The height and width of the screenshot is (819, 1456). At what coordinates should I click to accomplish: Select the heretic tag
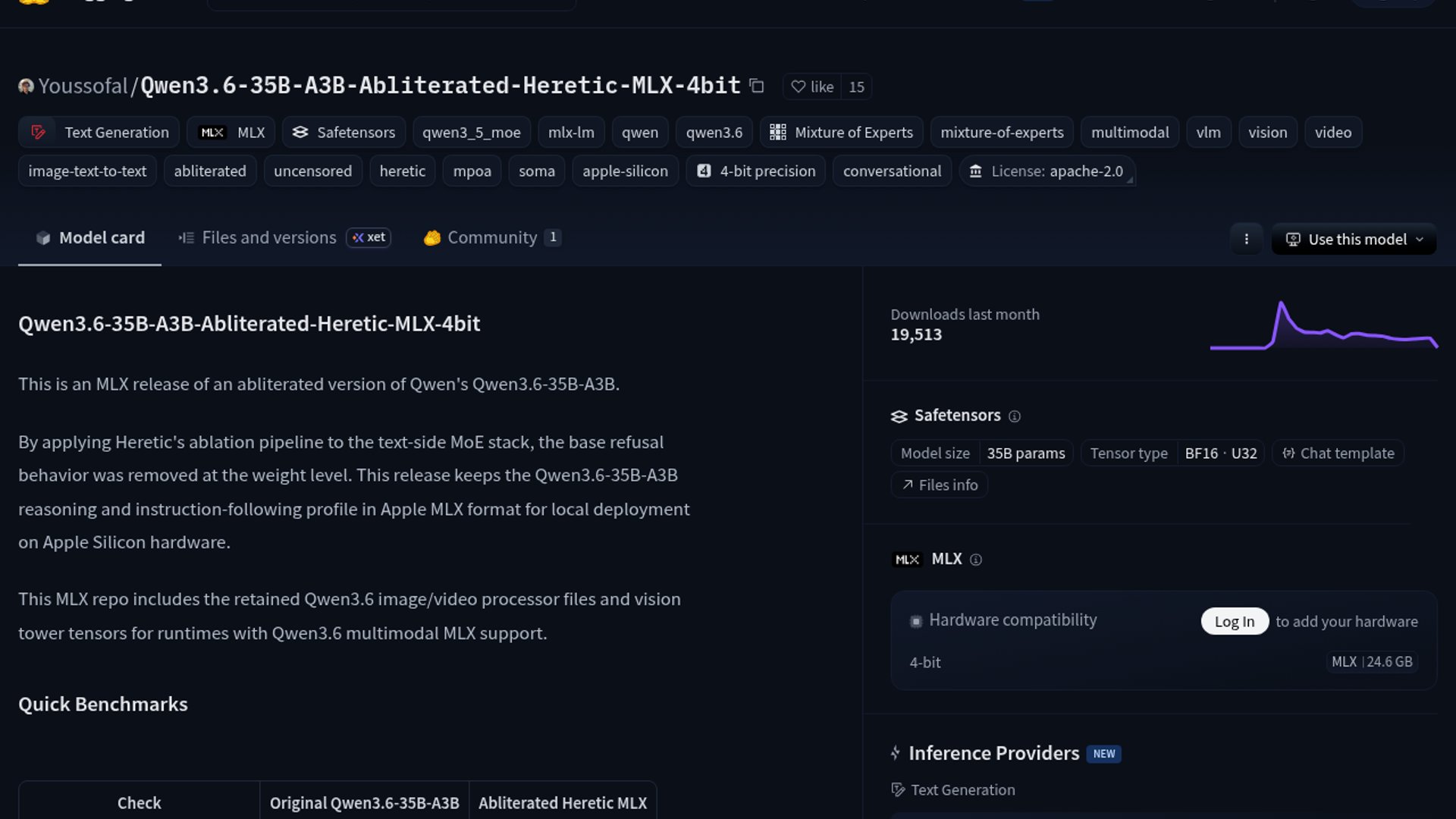point(402,171)
